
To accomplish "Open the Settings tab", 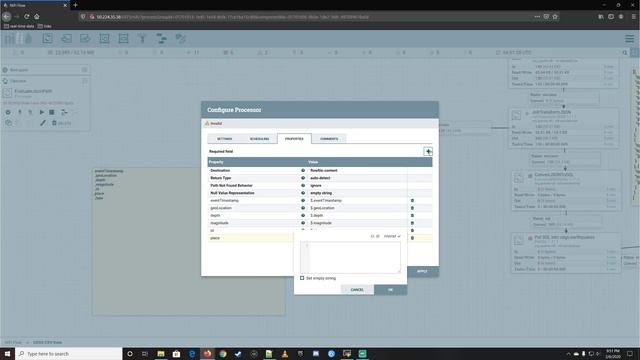I will (x=224, y=139).
